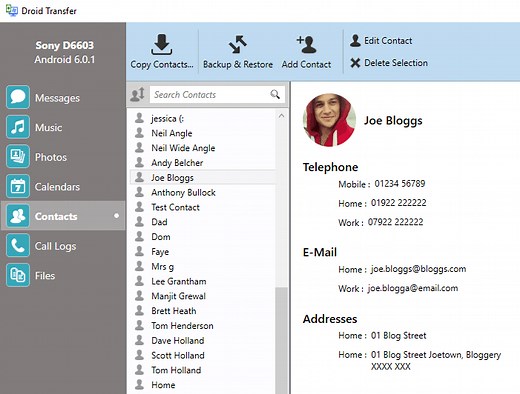Click email joe.blogga@email.com
Viewport: 520px width, 394px height.
tap(413, 288)
